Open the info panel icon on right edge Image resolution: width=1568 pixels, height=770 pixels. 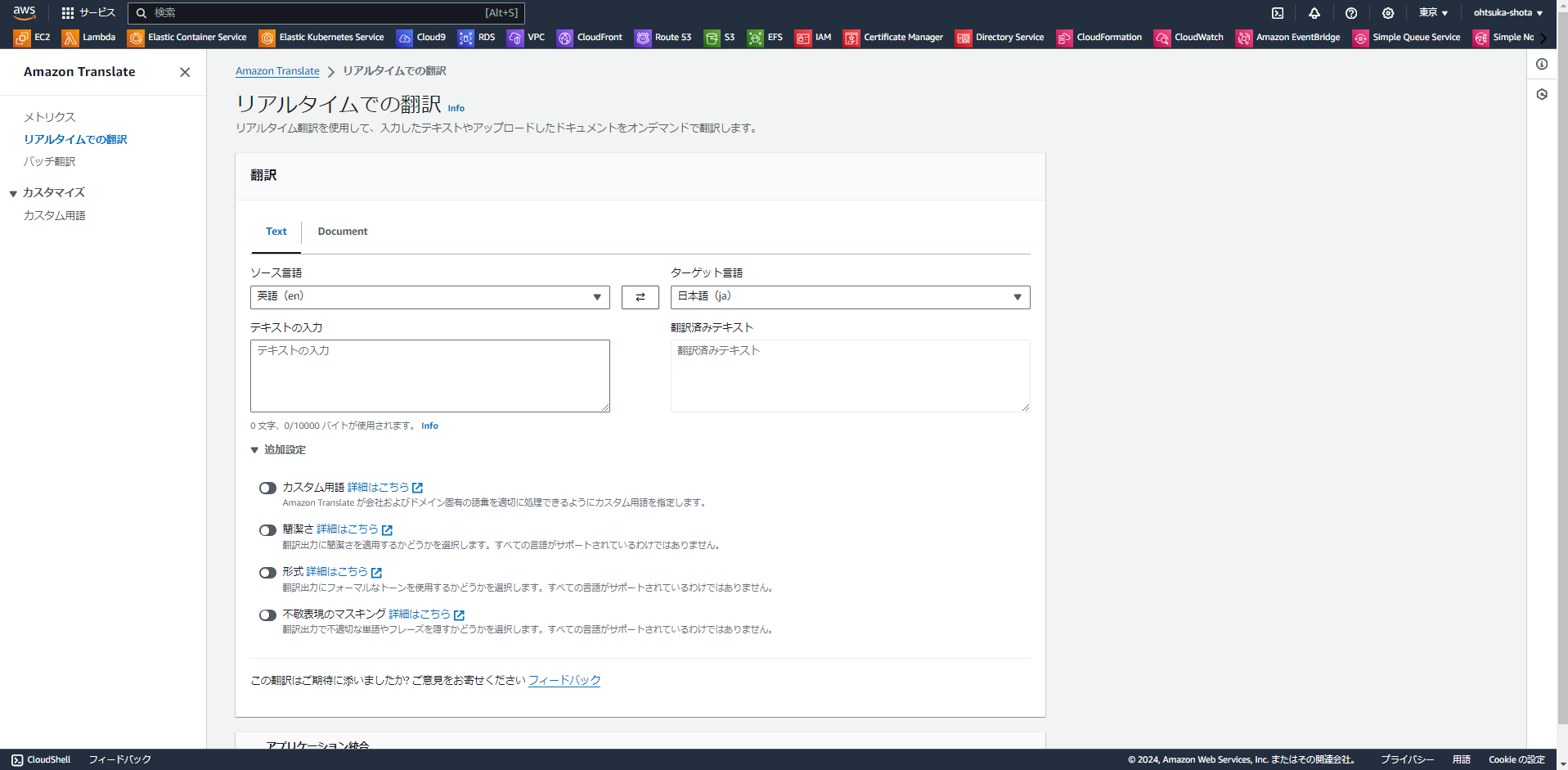point(1542,65)
